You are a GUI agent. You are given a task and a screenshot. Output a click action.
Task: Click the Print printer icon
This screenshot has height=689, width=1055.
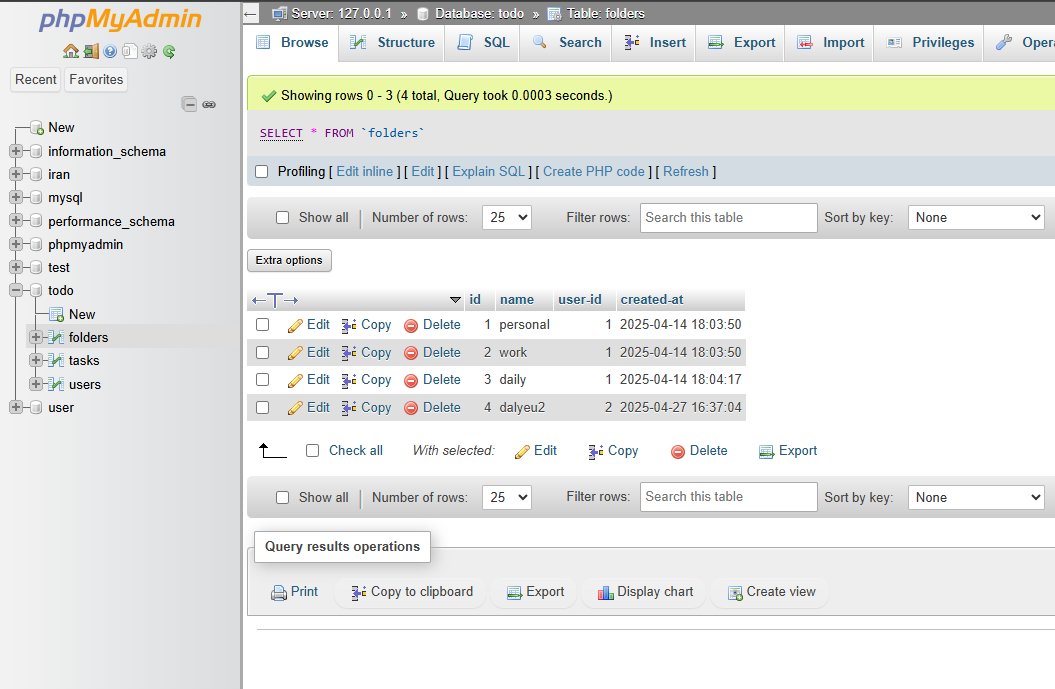(x=279, y=593)
